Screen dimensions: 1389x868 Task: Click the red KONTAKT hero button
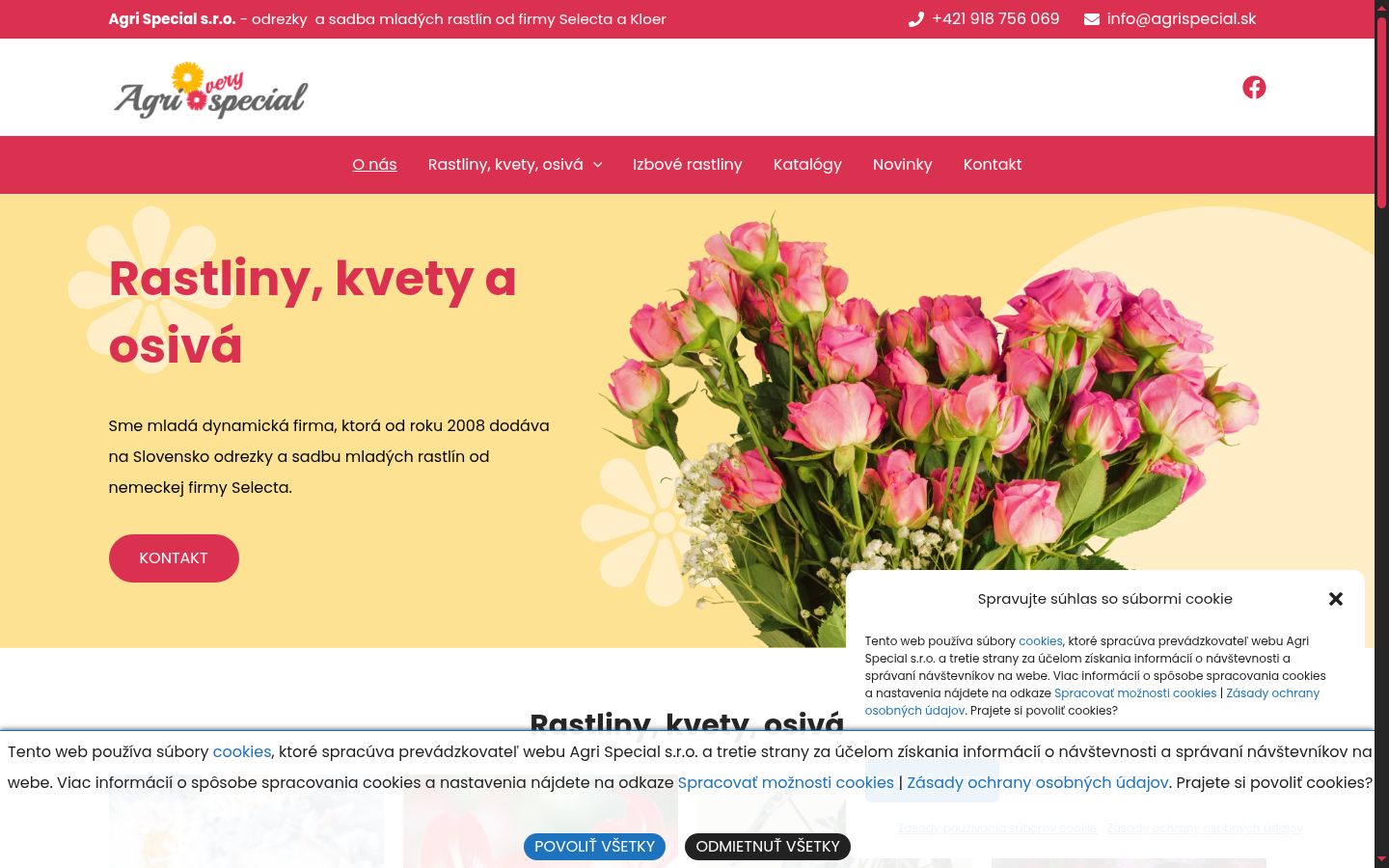[174, 558]
